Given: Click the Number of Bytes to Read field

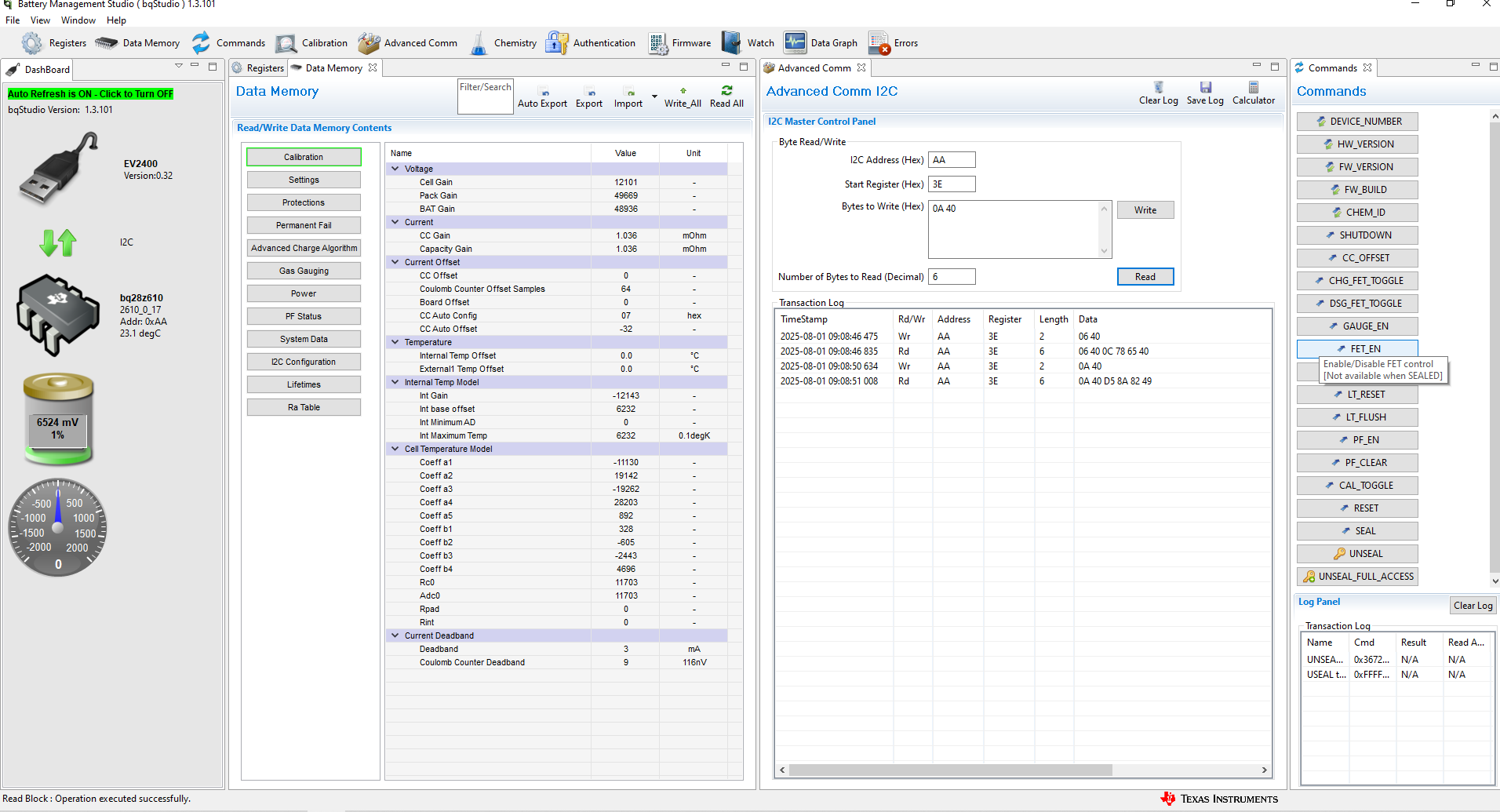Looking at the screenshot, I should pyautogui.click(x=952, y=277).
